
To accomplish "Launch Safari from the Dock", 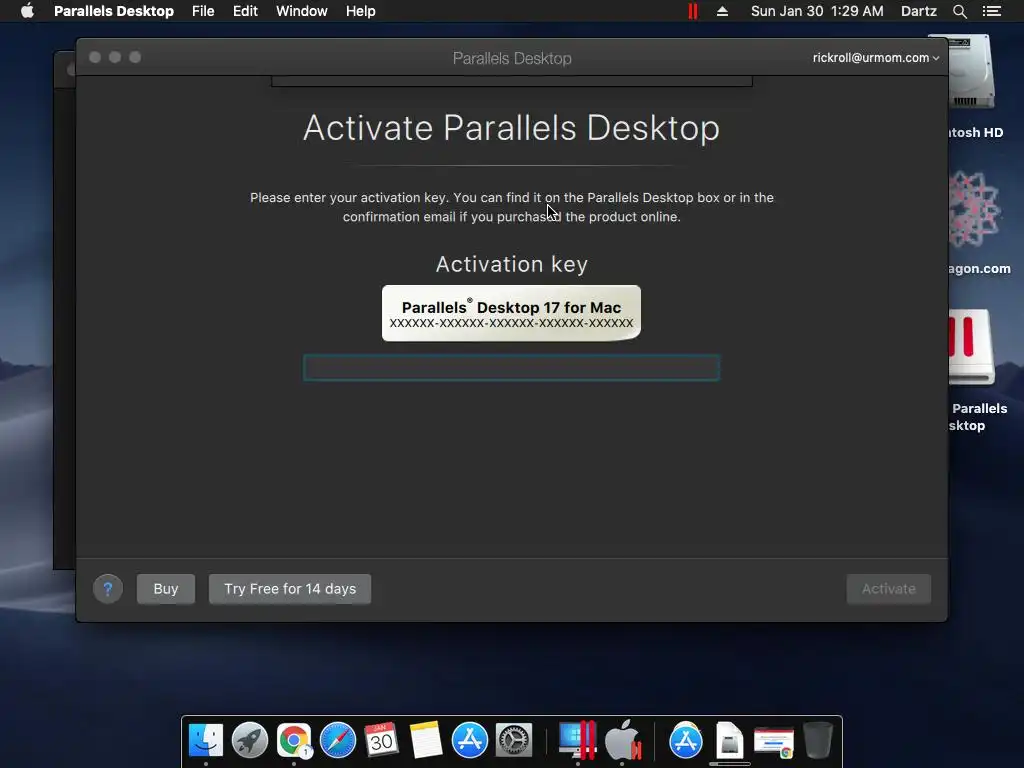I will coord(338,740).
